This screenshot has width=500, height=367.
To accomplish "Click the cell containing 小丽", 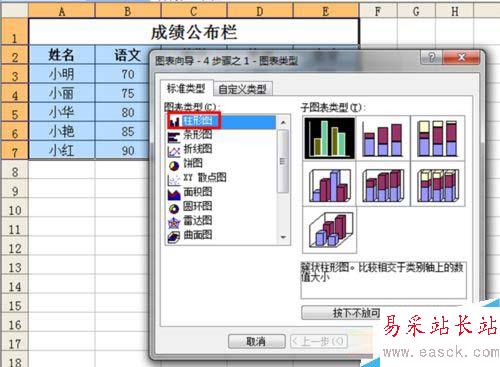I will [62, 93].
